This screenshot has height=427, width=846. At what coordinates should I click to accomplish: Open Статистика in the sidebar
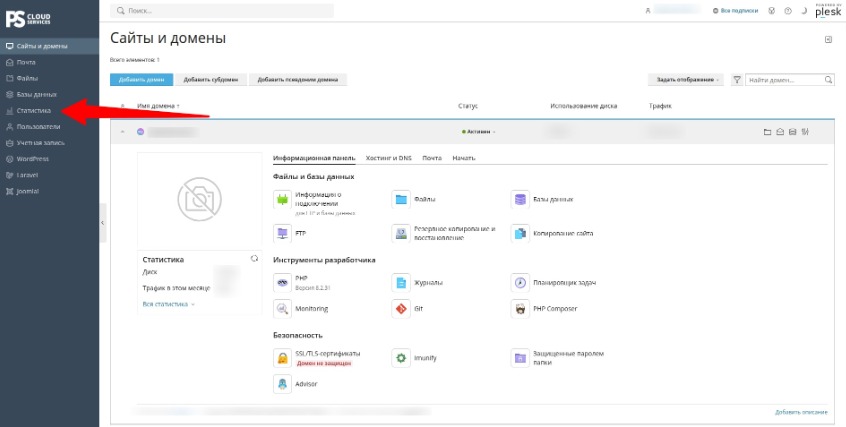[49, 111]
